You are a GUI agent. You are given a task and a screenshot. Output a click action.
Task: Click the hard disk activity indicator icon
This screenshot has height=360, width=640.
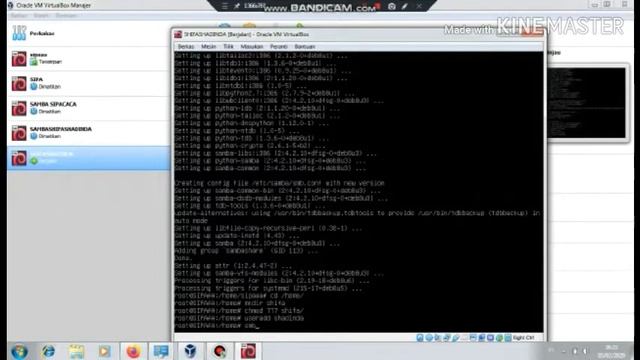[420, 338]
